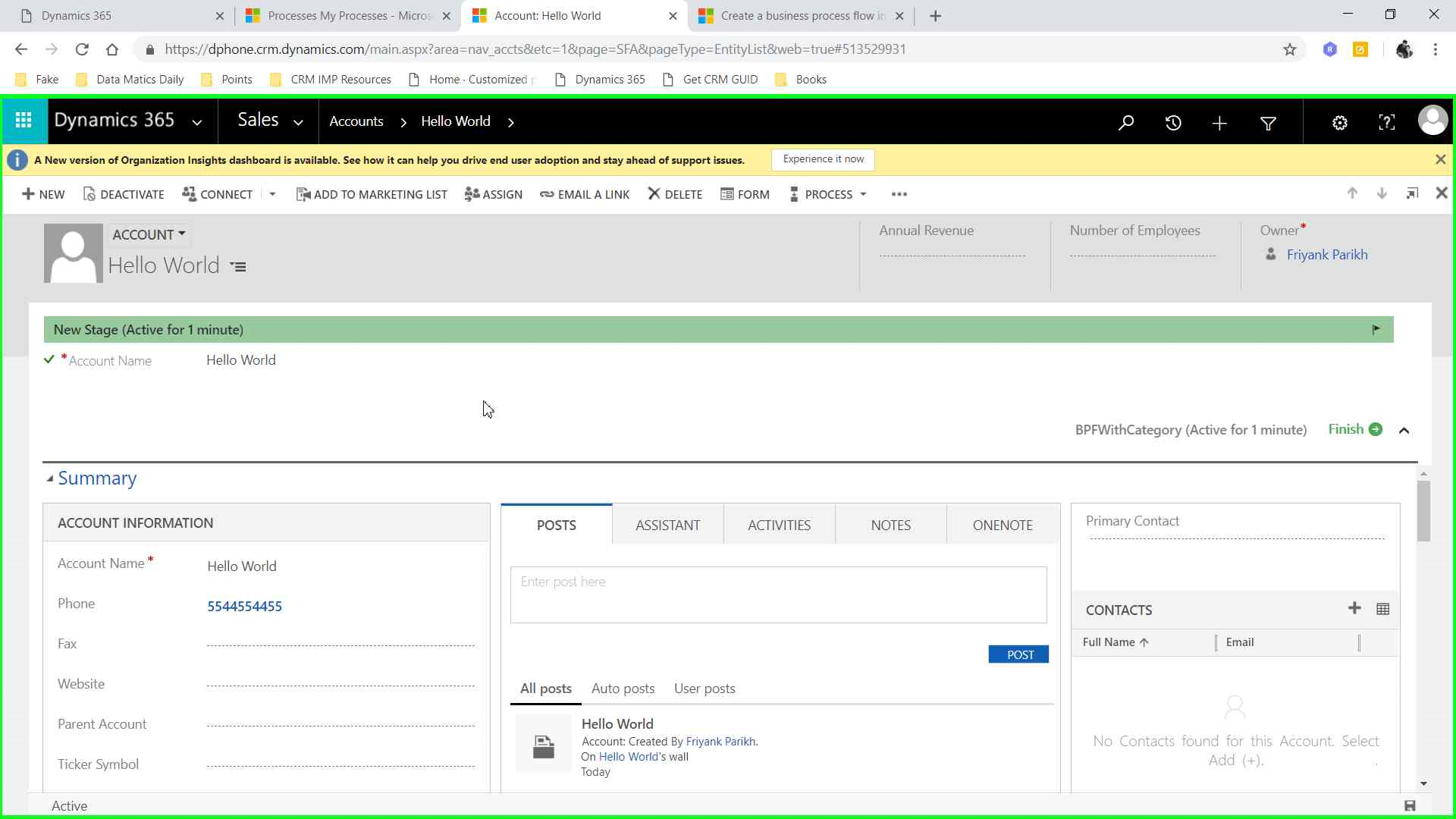The height and width of the screenshot is (819, 1456).
Task: Open contacts grid view icon
Action: (1382, 609)
